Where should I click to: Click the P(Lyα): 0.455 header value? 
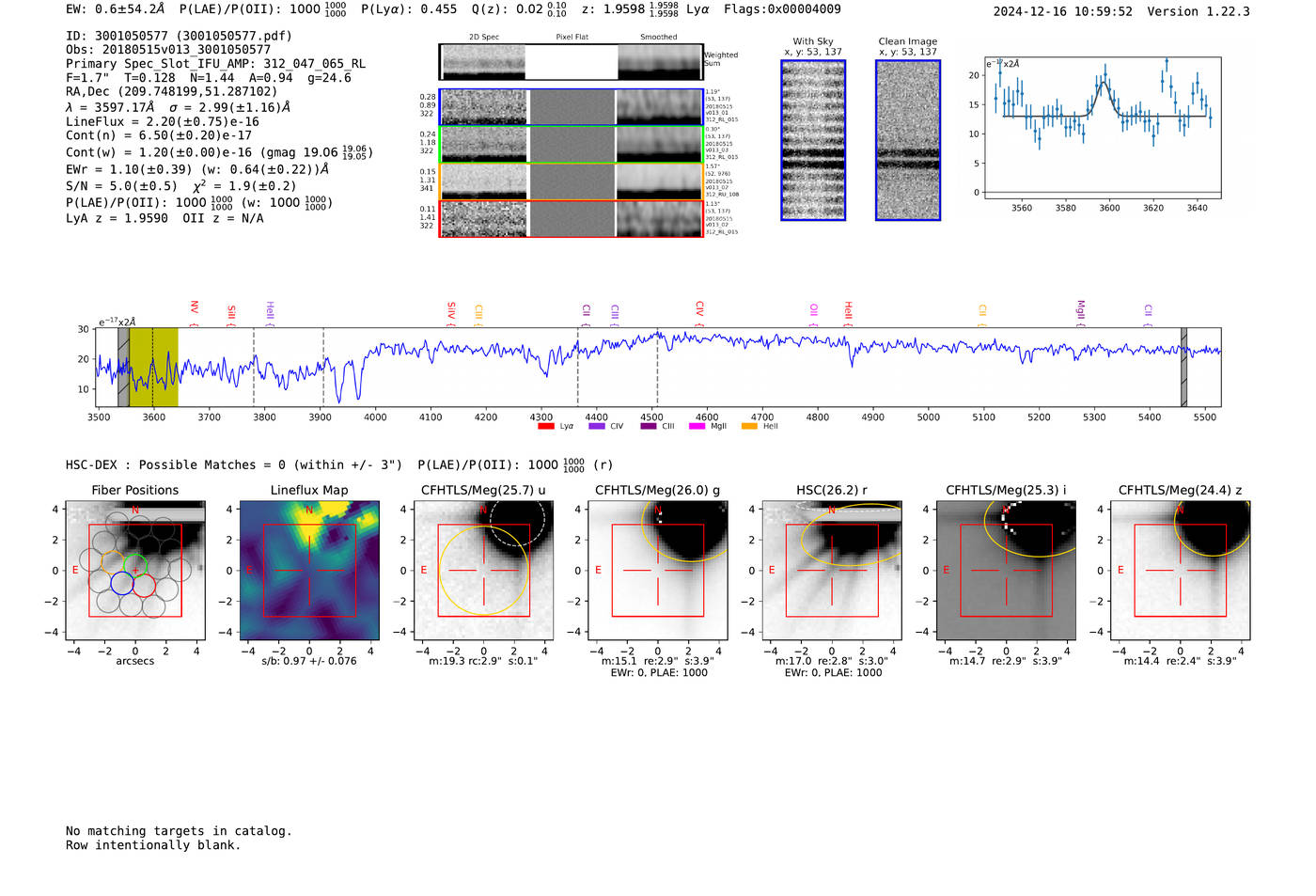[409, 9]
